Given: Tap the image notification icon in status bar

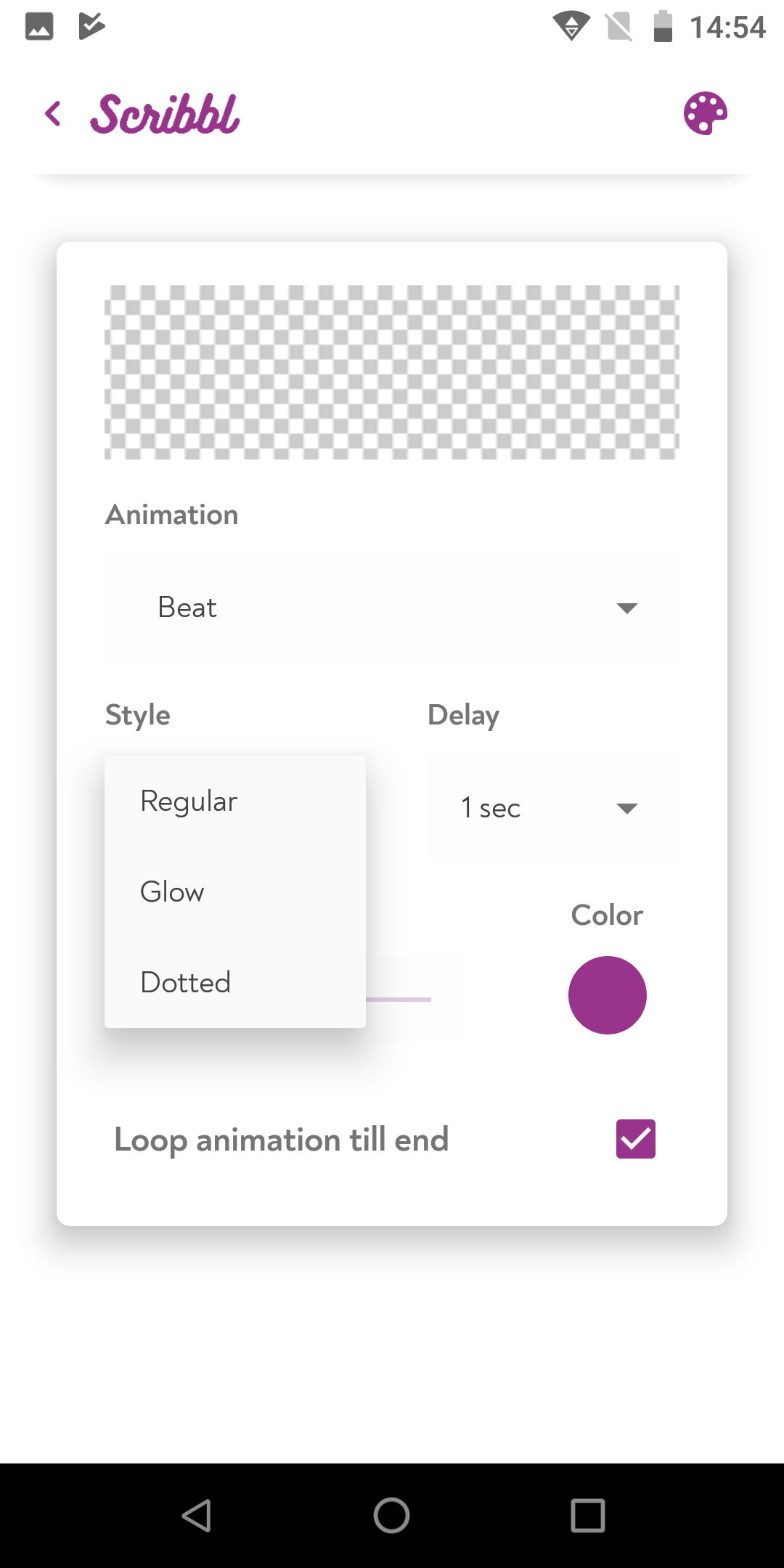Looking at the screenshot, I should coord(39,27).
